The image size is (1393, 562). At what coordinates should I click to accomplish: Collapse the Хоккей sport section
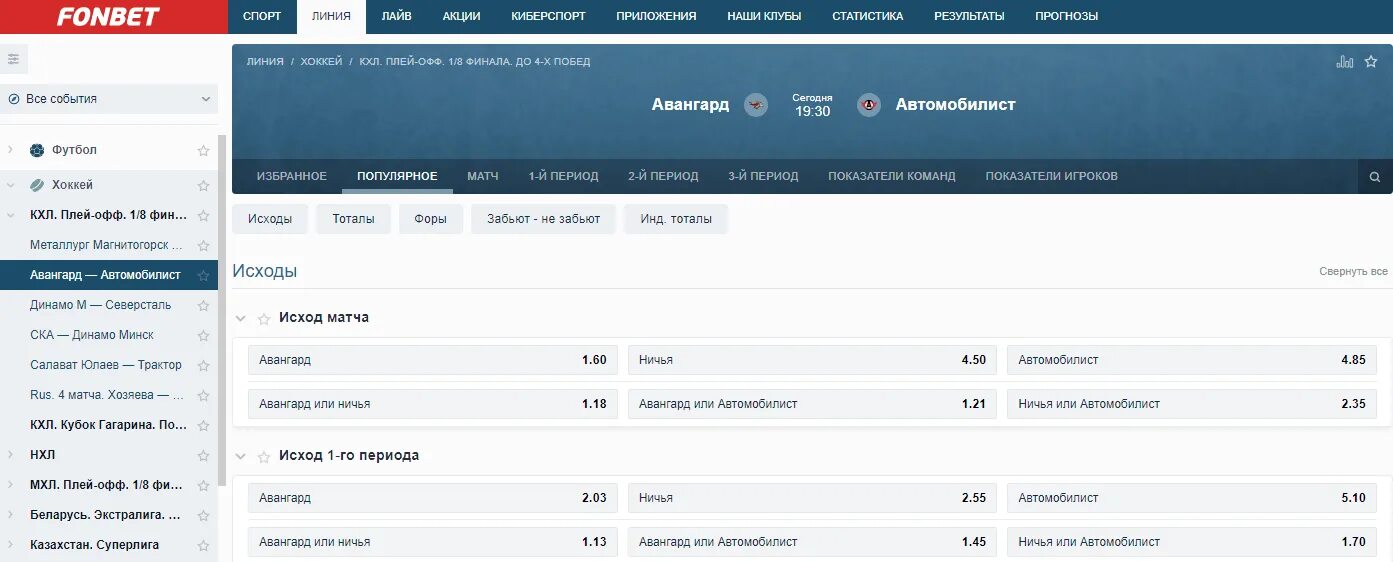[10, 185]
